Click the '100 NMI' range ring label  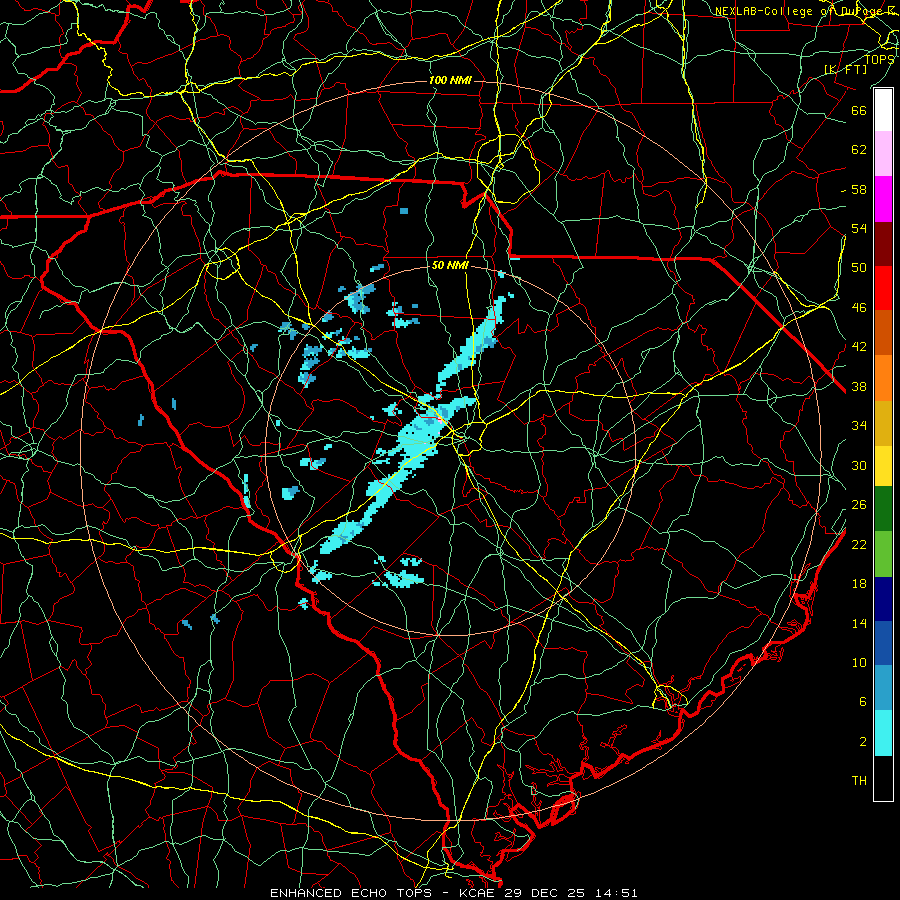pos(450,80)
